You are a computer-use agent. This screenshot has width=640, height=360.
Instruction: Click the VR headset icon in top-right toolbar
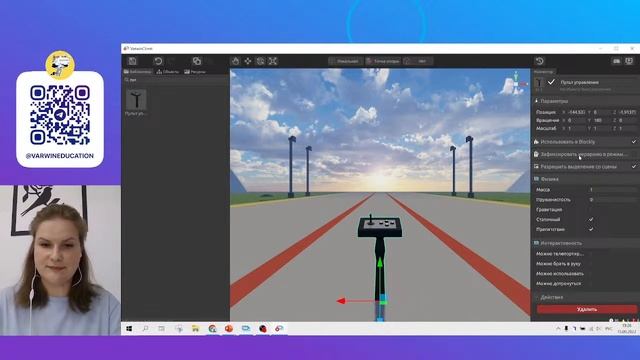point(616,61)
